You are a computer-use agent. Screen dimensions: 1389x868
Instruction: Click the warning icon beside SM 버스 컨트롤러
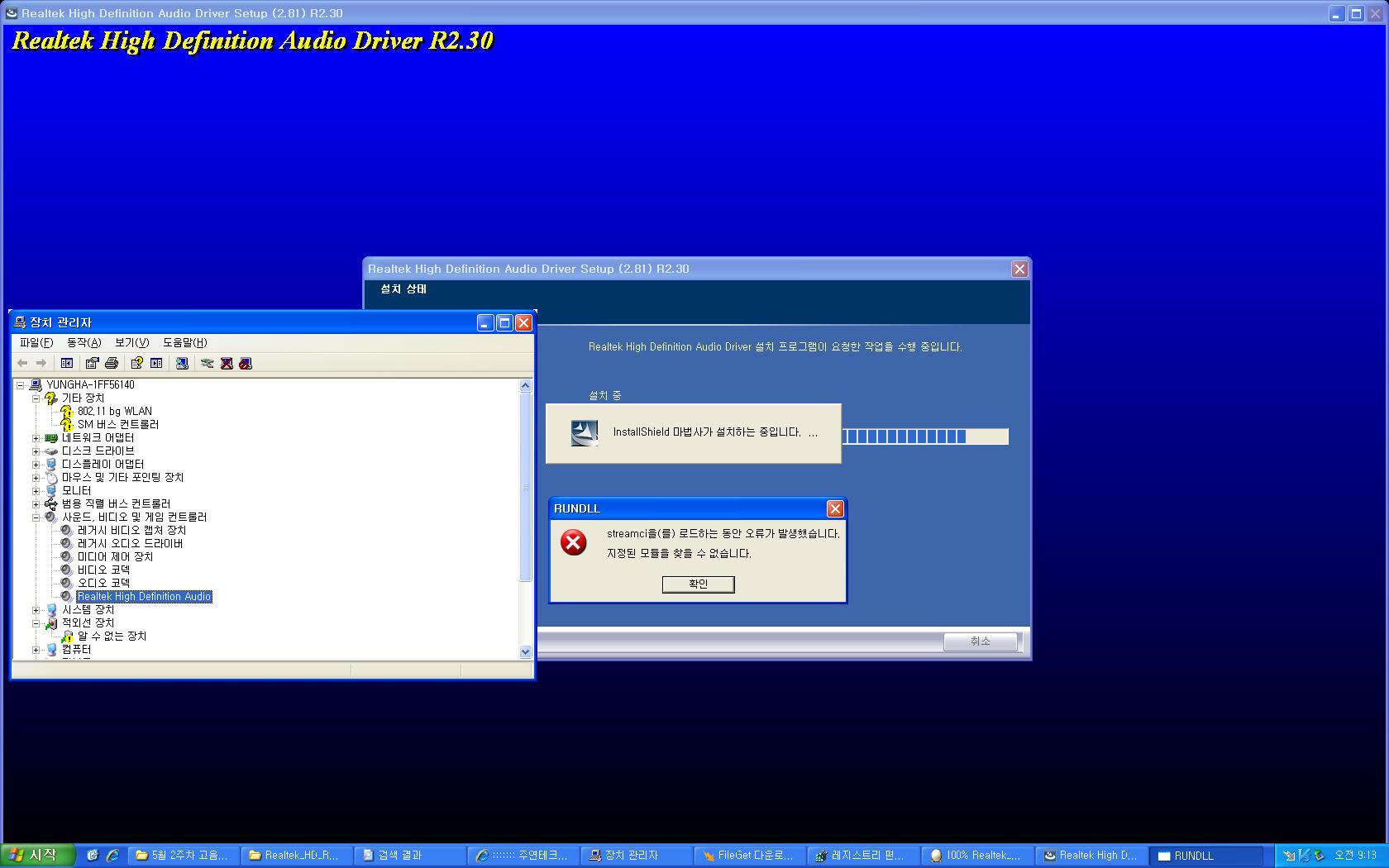coord(67,424)
